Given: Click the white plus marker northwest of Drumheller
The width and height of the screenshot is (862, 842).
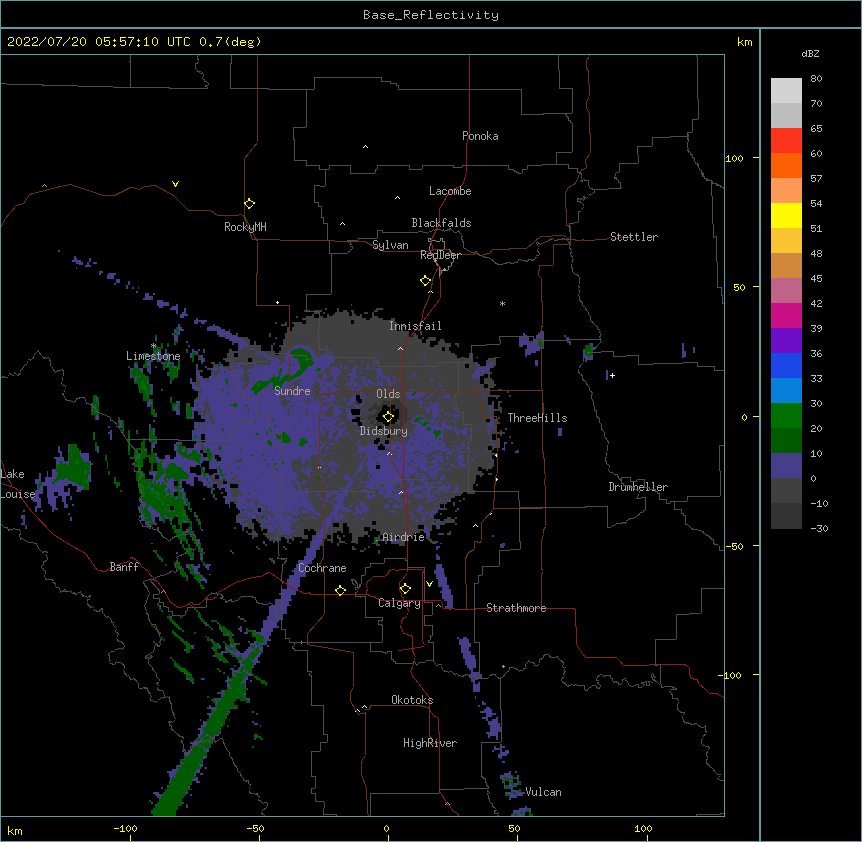Looking at the screenshot, I should [612, 375].
